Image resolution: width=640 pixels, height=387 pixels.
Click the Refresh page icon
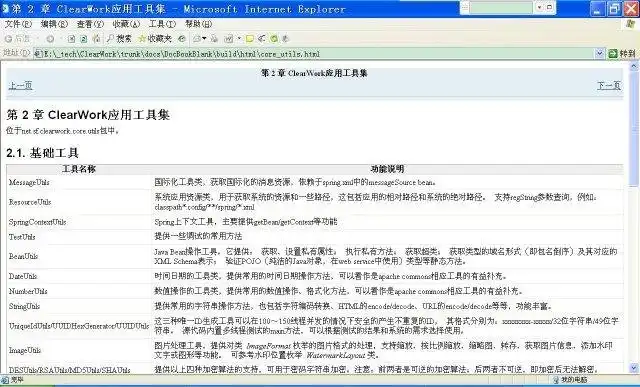coord(84,39)
